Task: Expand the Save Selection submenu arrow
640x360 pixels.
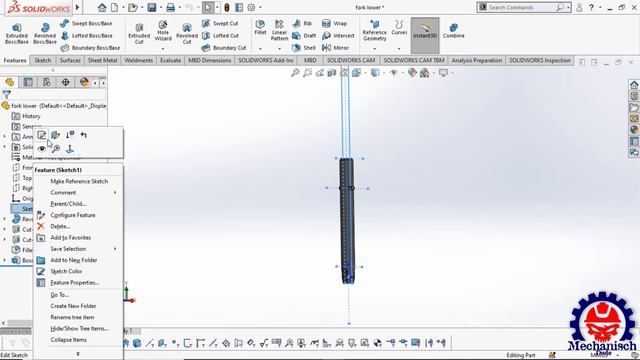Action: [x=115, y=249]
